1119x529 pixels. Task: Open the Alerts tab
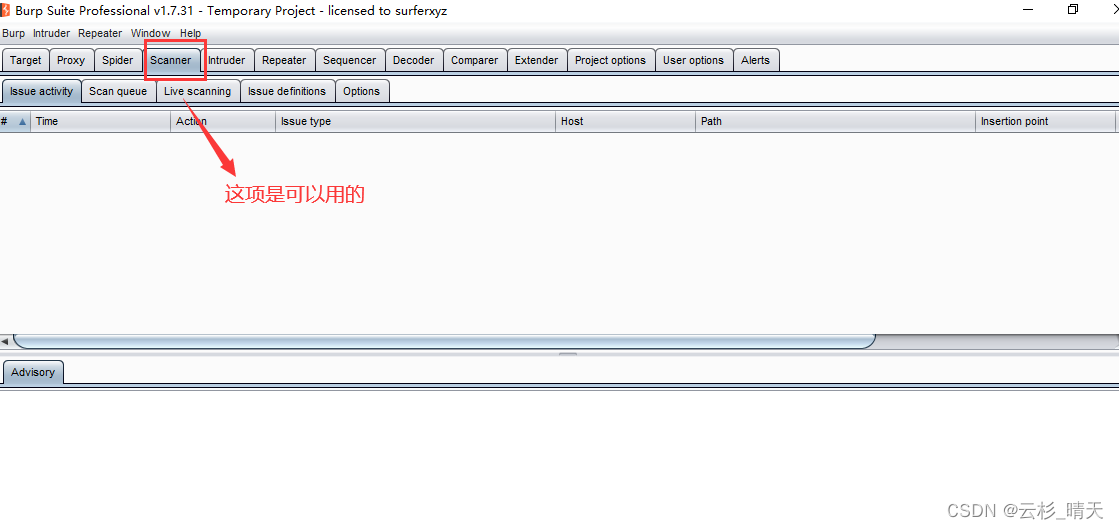point(755,60)
